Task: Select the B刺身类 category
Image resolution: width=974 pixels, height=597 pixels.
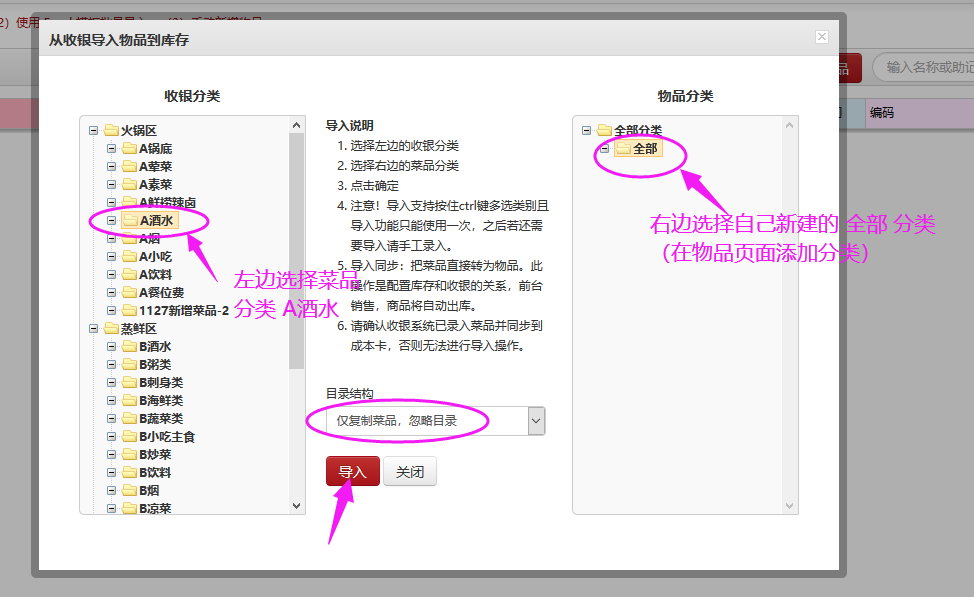Action: (x=161, y=383)
